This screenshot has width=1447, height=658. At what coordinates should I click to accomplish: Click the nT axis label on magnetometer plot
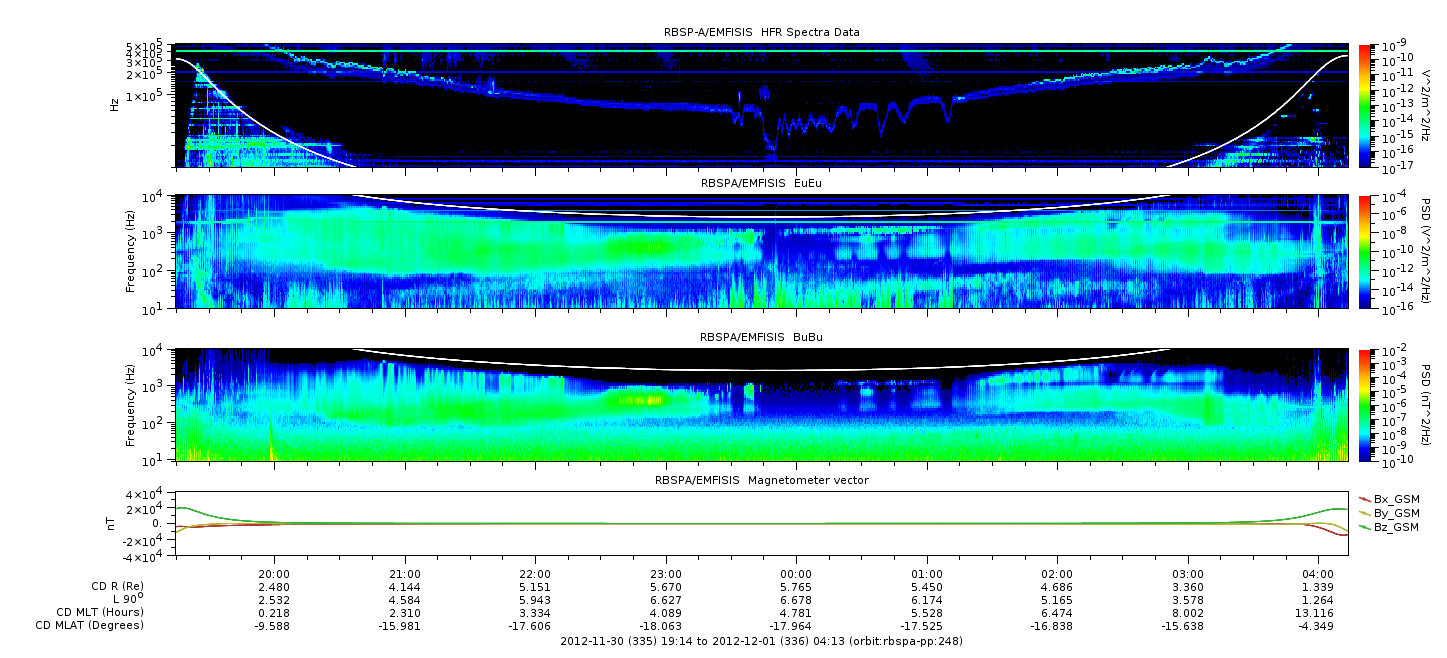tap(114, 523)
